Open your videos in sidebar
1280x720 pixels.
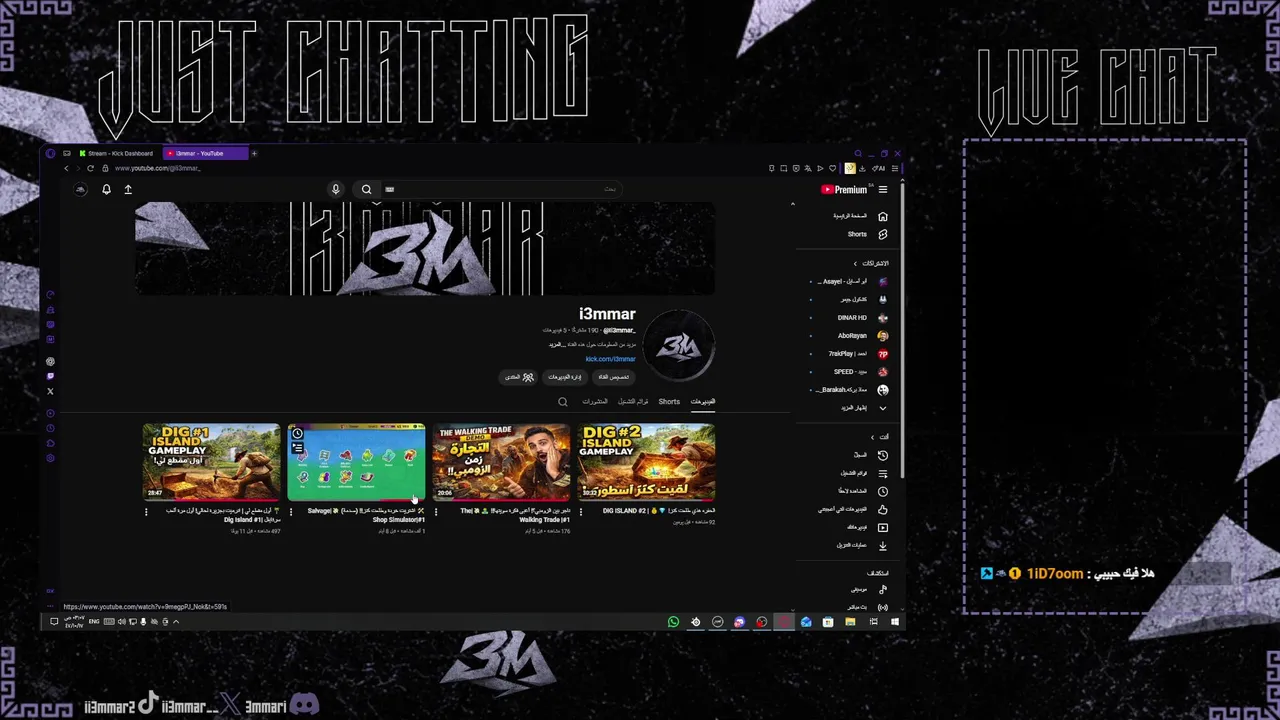pos(883,527)
